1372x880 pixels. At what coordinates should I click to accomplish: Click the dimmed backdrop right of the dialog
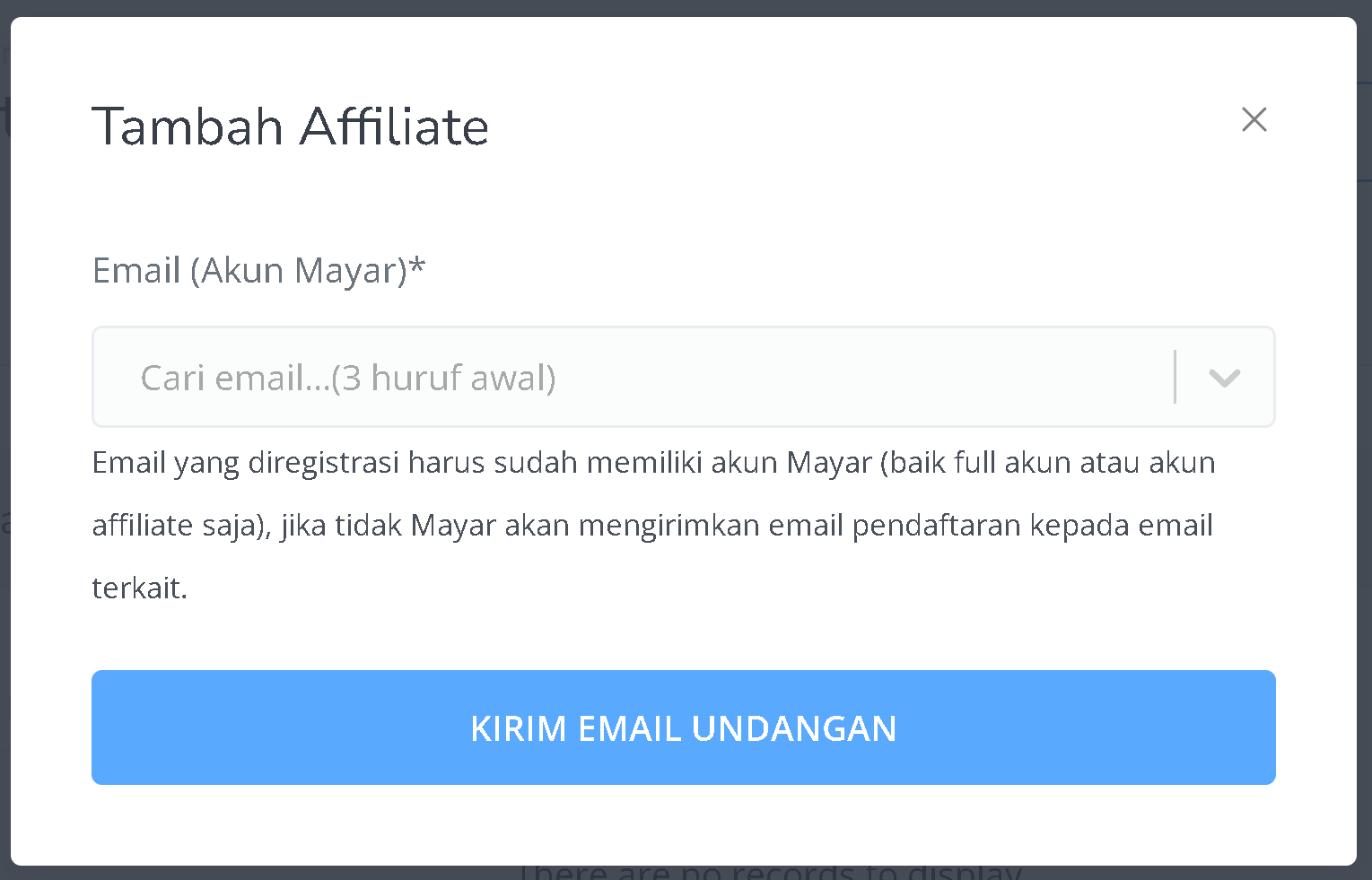pyautogui.click(x=1364, y=440)
